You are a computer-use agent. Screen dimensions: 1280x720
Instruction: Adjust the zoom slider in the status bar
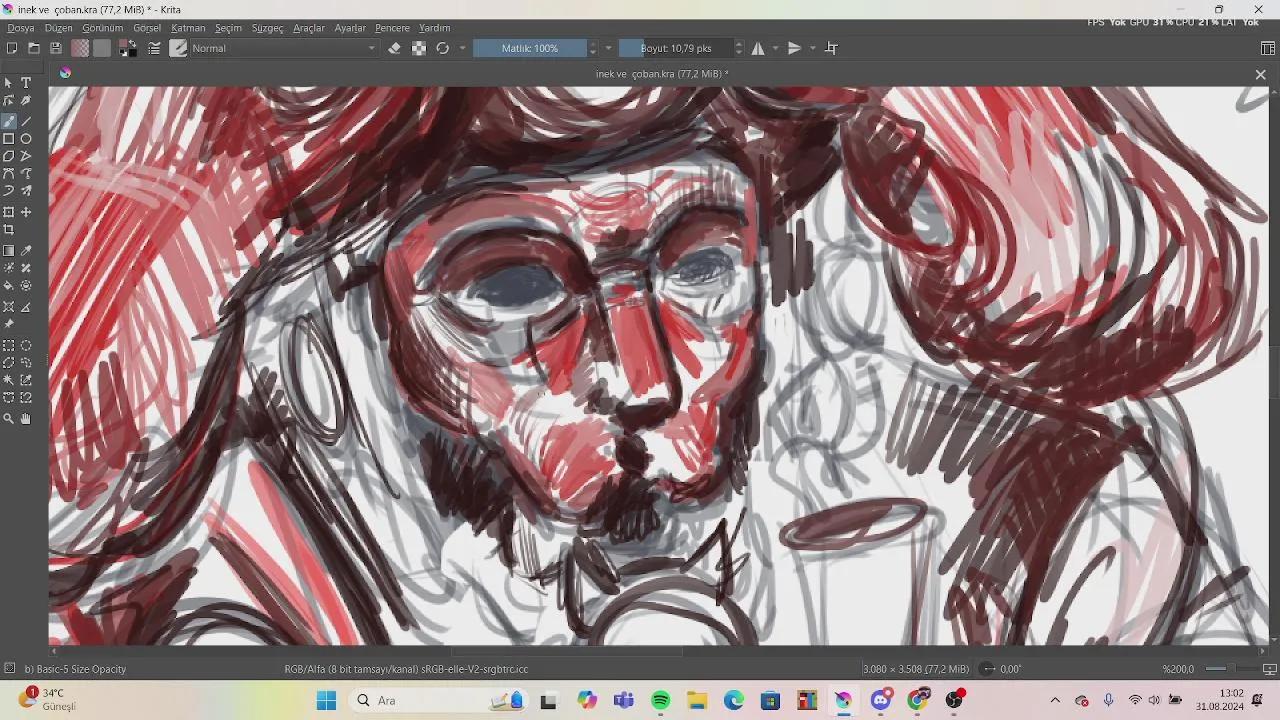(x=1228, y=669)
